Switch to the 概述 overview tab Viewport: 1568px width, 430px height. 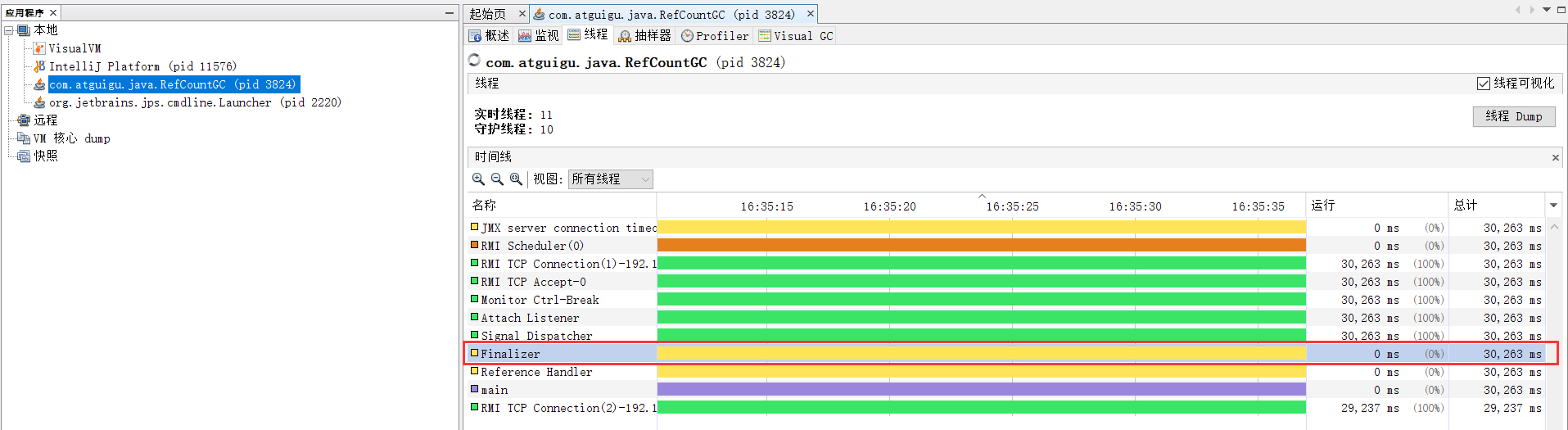(489, 35)
